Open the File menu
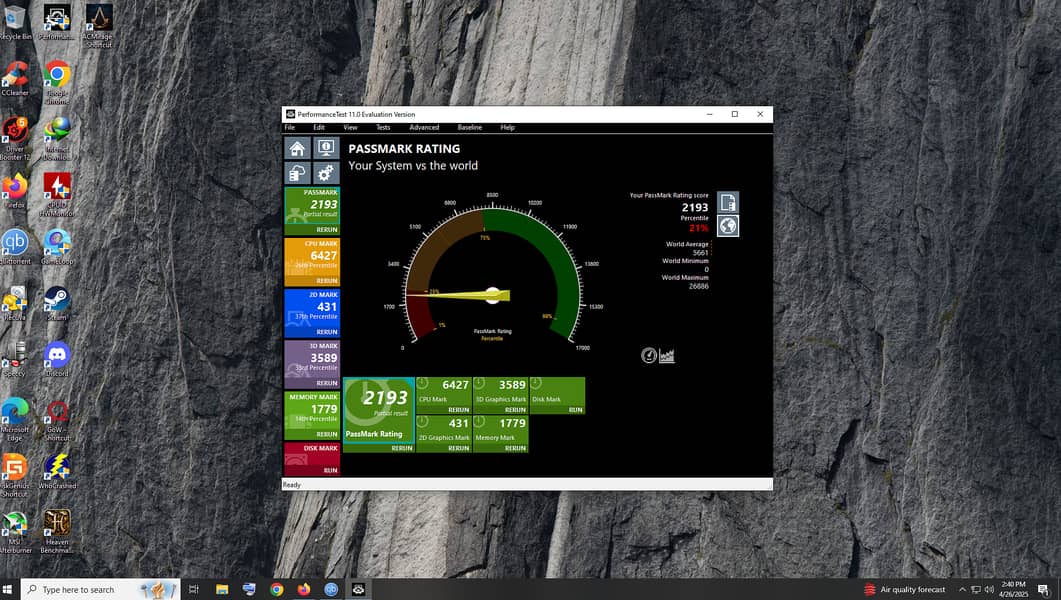 [x=290, y=127]
